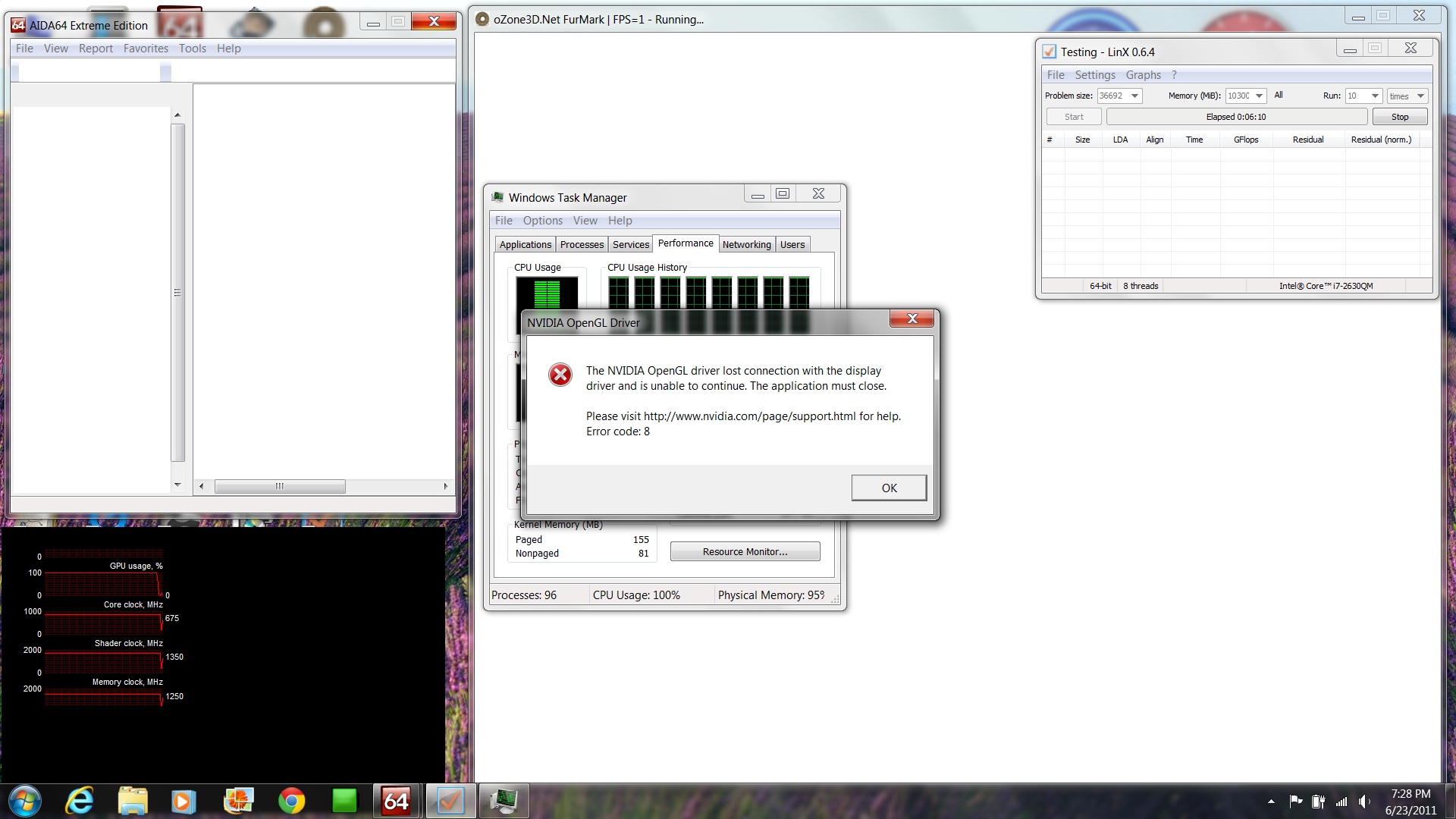Click OK in the NVIDIA OpenGL Driver dialog
The width and height of the screenshot is (1456, 819).
click(889, 488)
